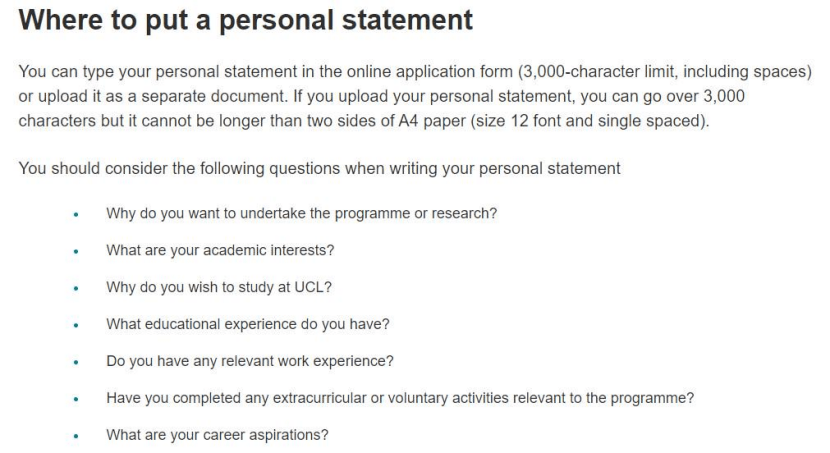Click the bullet beside educational experience question

pos(76,325)
